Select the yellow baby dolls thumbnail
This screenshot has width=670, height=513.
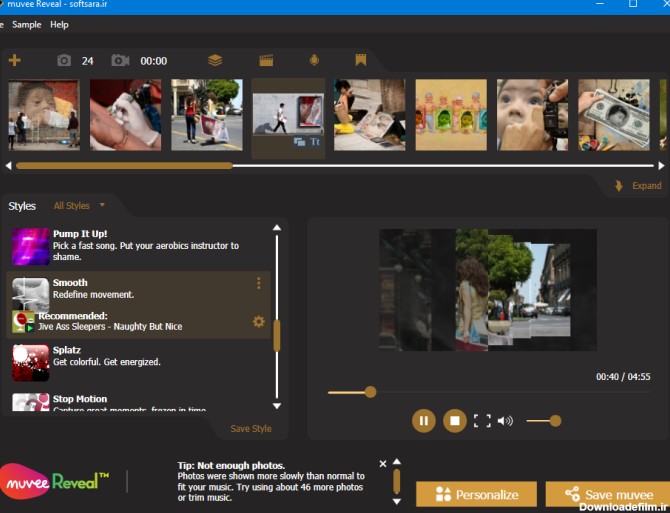451,115
